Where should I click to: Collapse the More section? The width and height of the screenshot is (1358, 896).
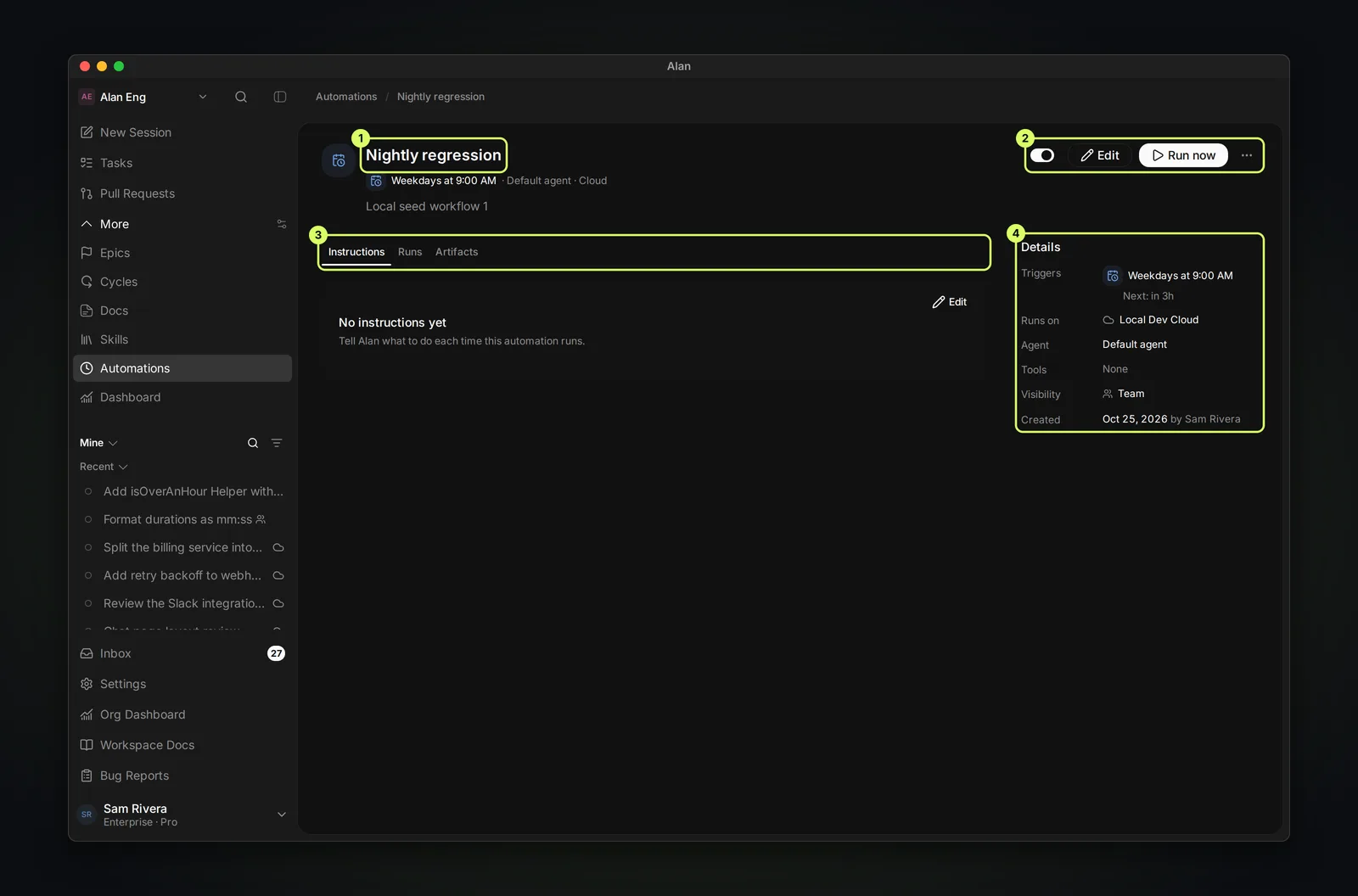(105, 224)
